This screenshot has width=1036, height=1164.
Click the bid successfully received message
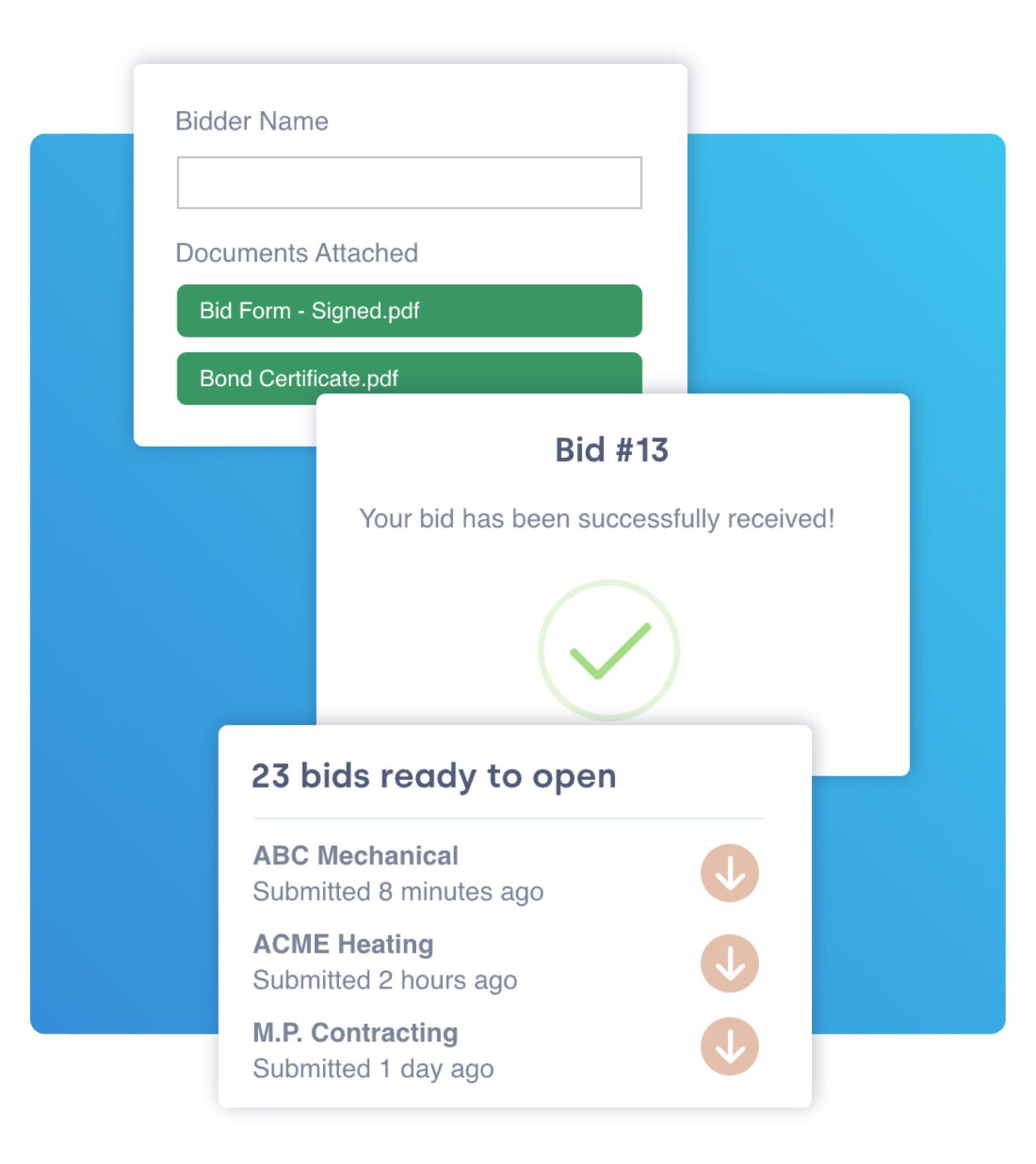click(597, 519)
